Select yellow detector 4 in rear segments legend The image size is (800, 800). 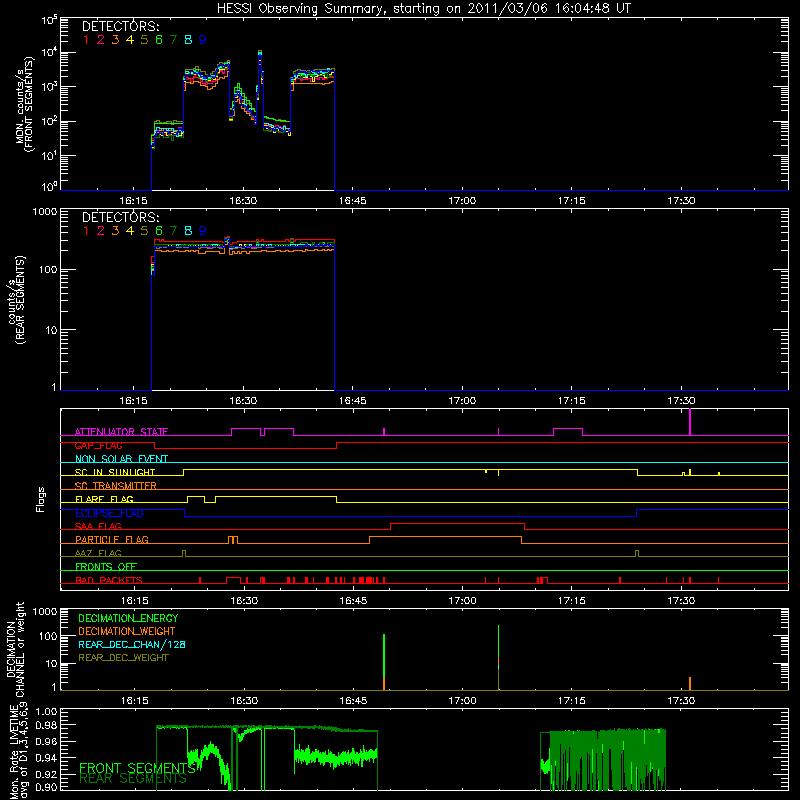coord(130,231)
